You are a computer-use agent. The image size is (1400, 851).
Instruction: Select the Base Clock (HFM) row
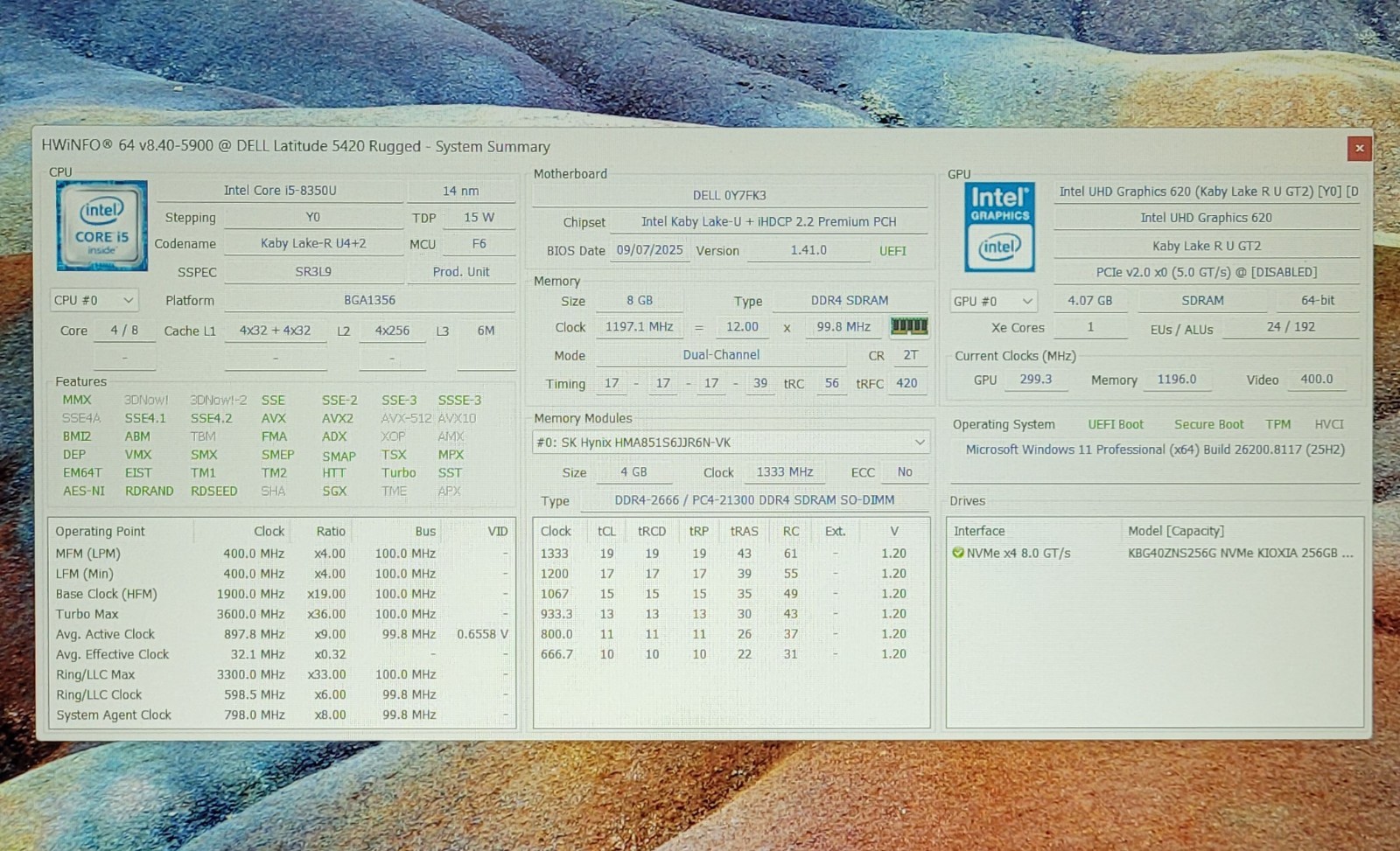click(x=282, y=594)
